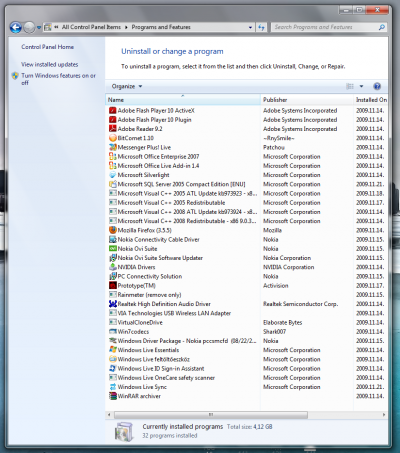Click the Windows Live Sync icon
The image size is (400, 453).
113,387
